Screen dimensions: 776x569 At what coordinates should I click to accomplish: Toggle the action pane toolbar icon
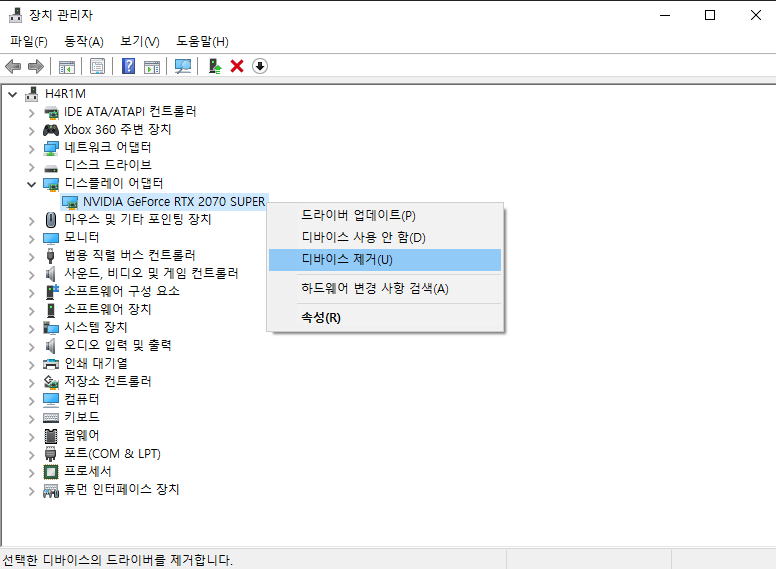pos(152,66)
